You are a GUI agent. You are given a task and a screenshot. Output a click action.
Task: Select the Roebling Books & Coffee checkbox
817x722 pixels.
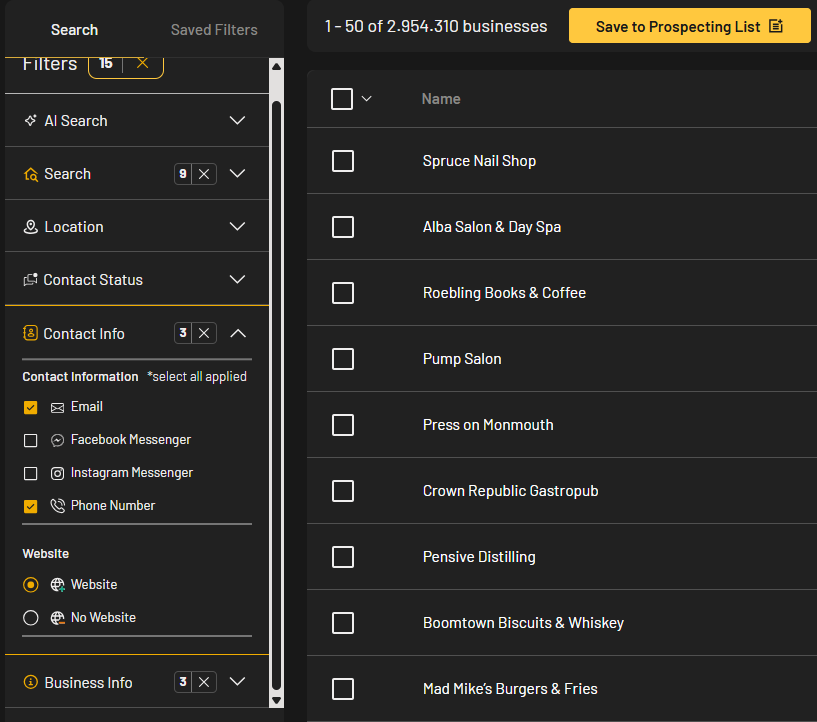tap(343, 293)
